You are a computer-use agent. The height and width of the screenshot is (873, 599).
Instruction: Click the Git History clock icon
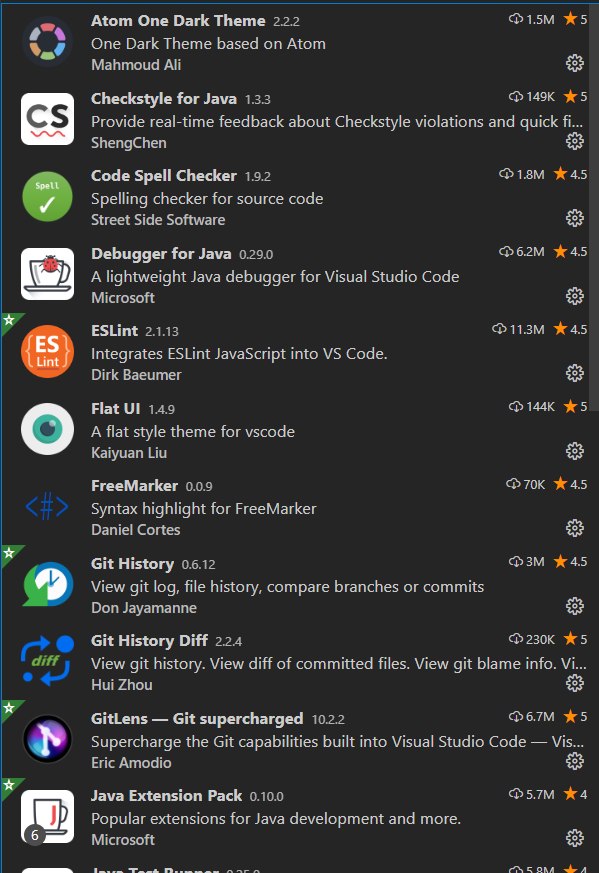[47, 584]
